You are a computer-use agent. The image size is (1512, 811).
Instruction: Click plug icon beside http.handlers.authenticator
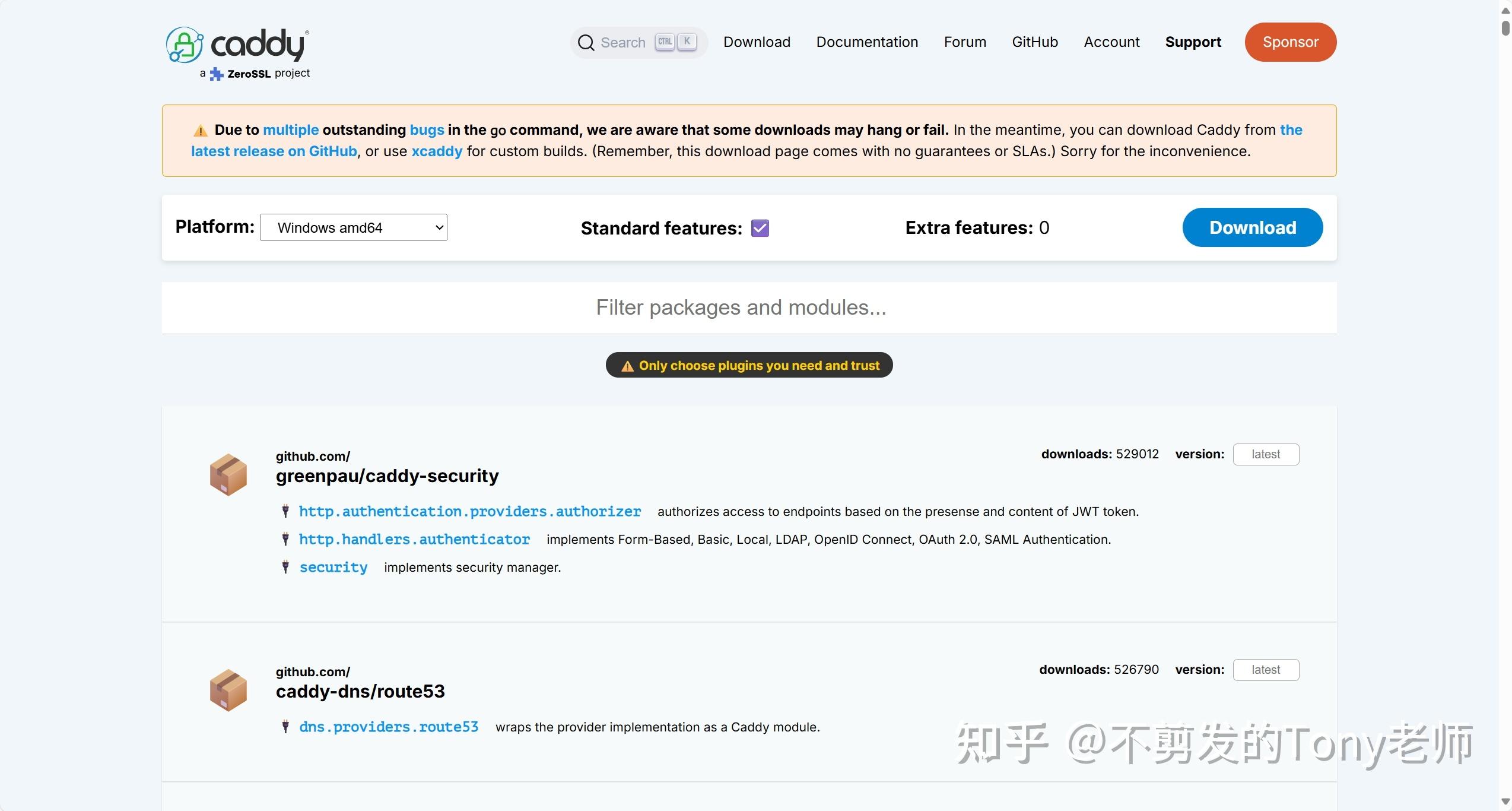(285, 539)
